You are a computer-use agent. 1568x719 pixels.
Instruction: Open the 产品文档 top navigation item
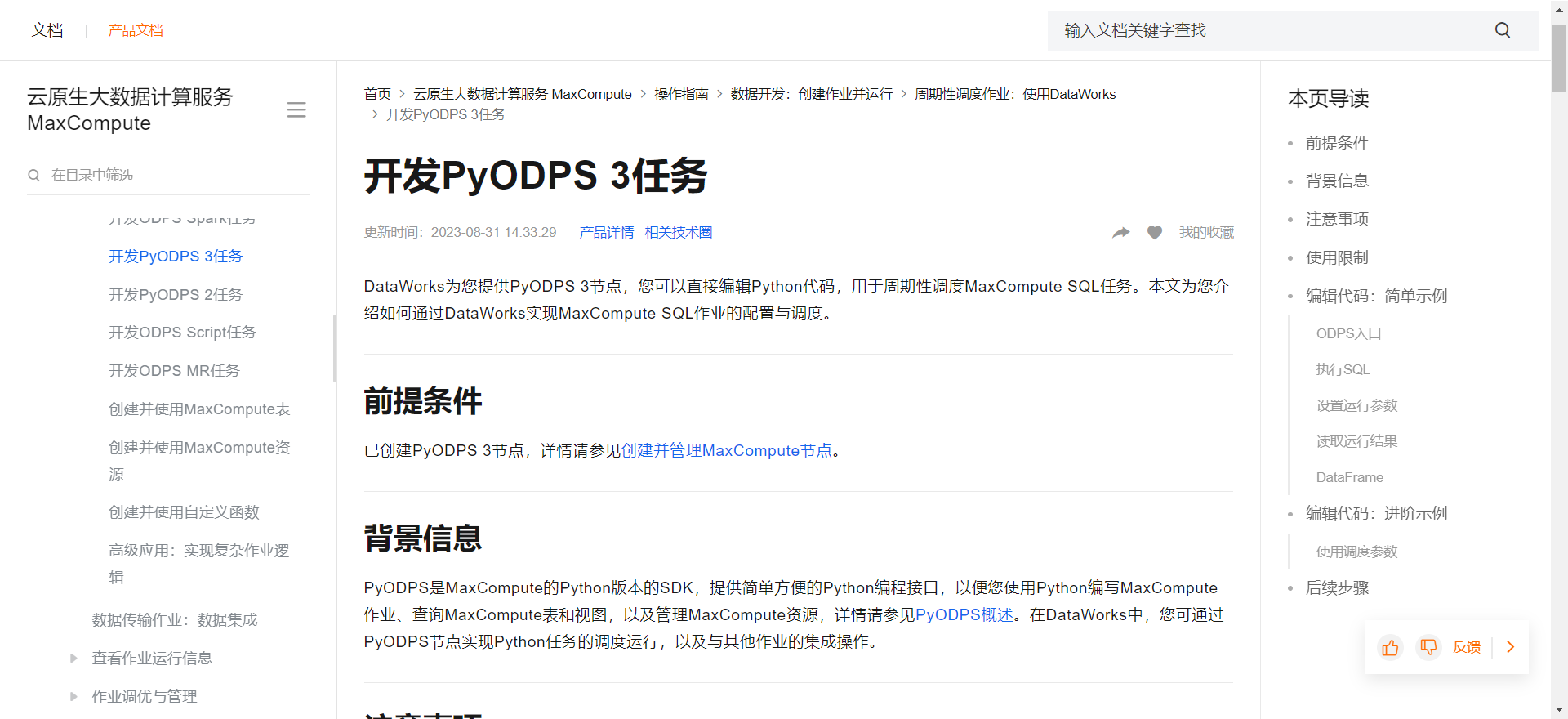tap(136, 30)
